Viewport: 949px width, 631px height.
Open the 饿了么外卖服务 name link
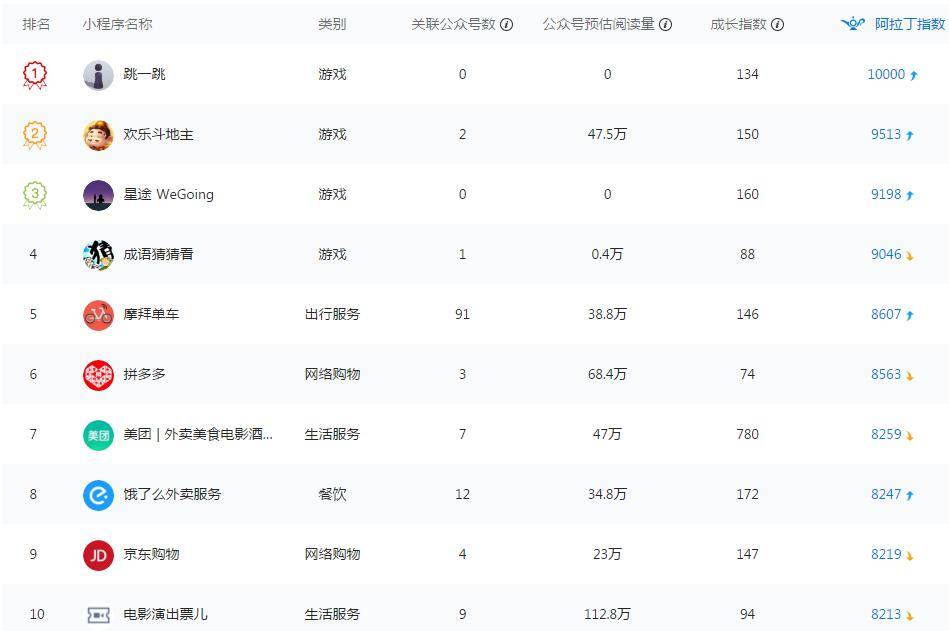coord(172,494)
